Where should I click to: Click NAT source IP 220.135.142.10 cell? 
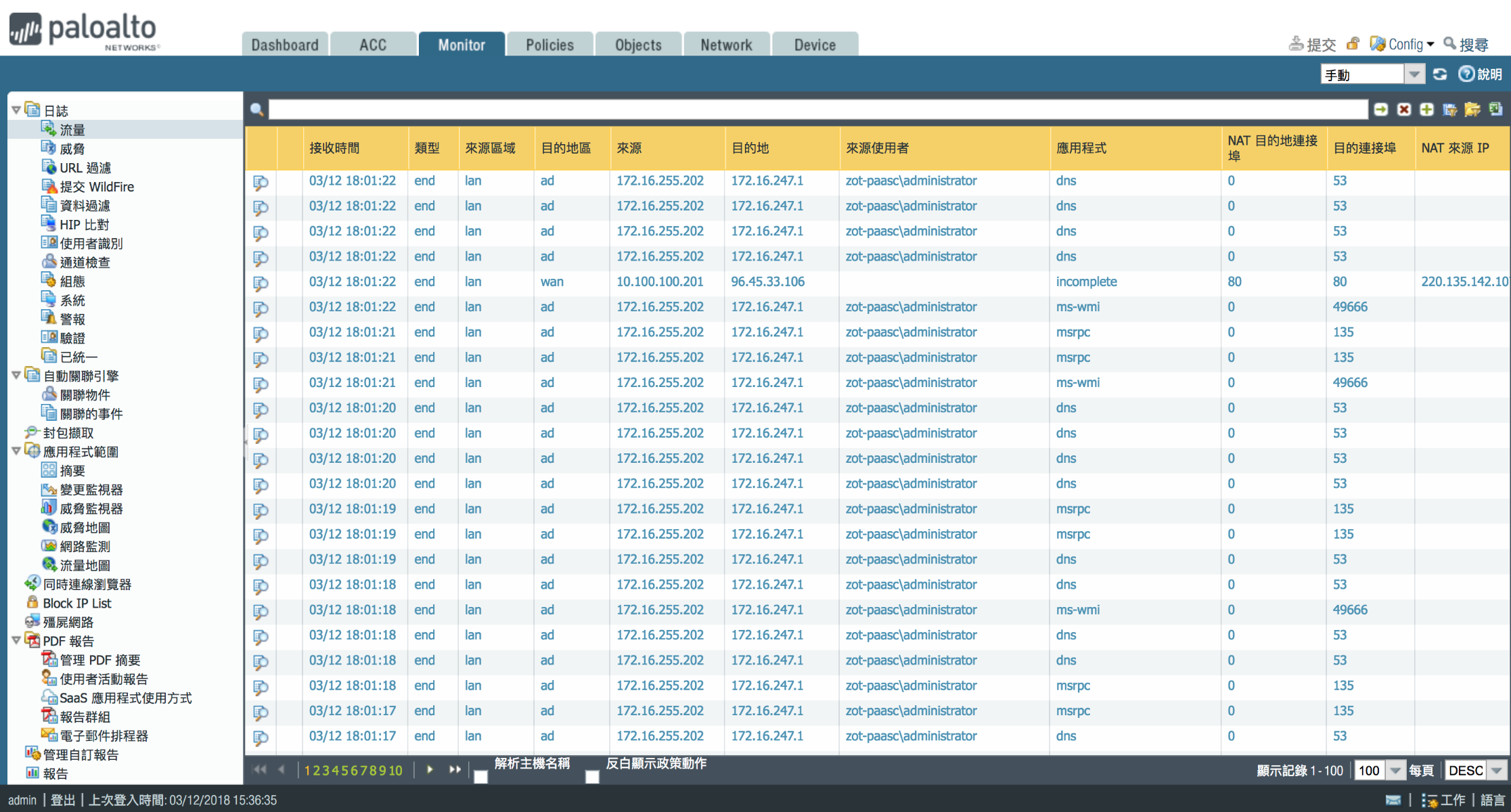point(1465,281)
